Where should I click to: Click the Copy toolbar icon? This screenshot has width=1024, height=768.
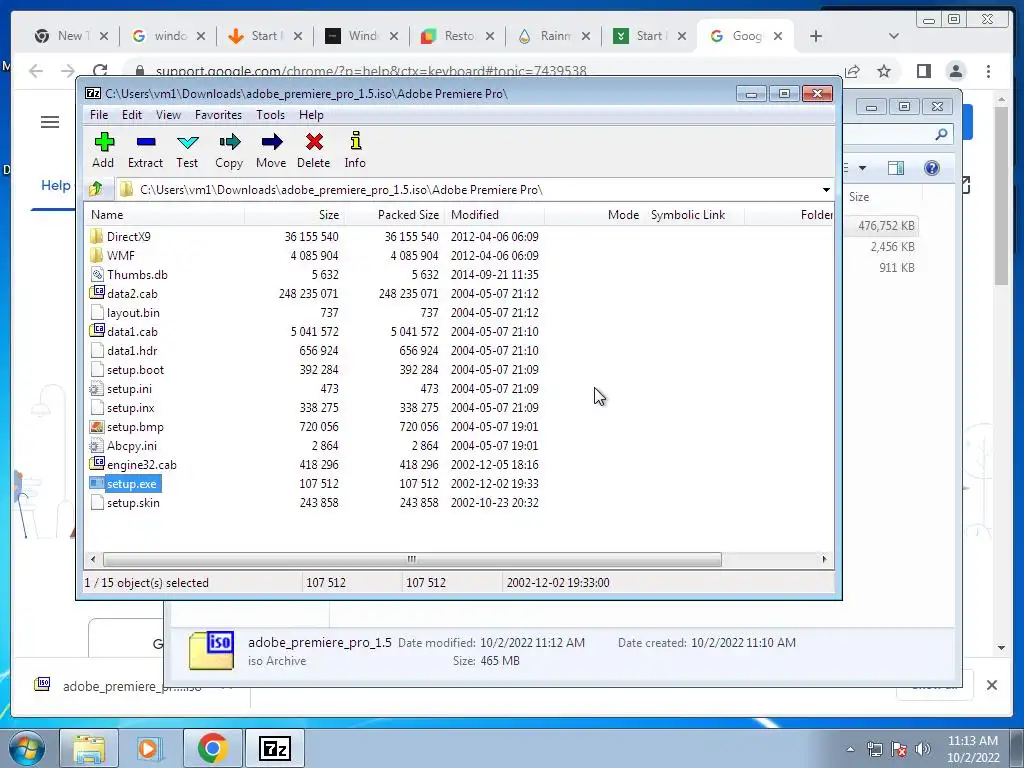coord(229,150)
